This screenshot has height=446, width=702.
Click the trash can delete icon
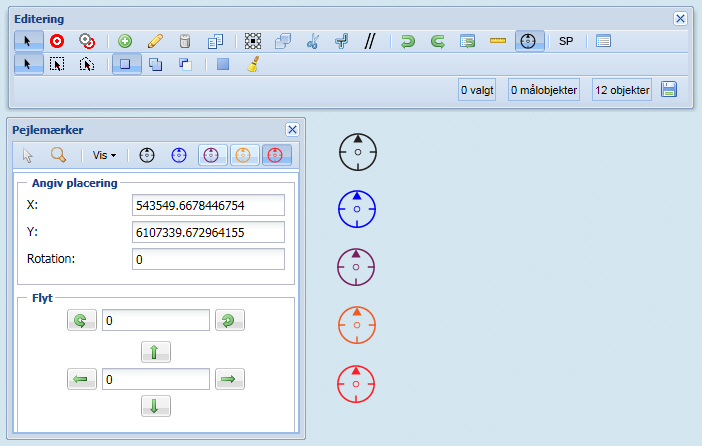[184, 41]
